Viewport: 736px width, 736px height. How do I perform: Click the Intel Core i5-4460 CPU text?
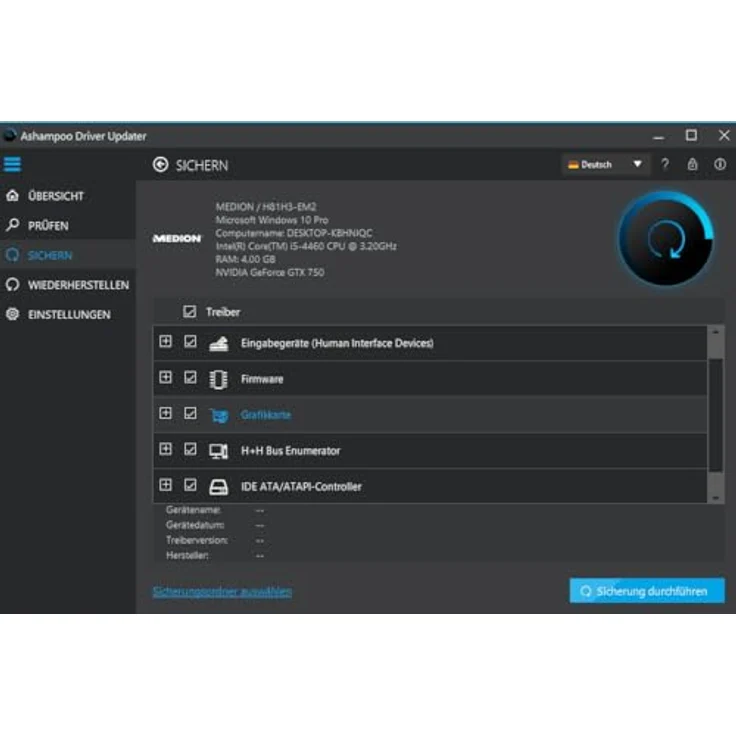coord(306,246)
